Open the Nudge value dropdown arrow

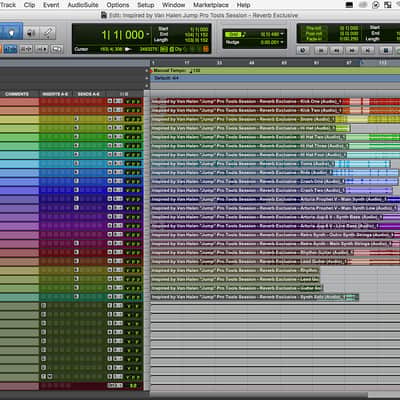[x=282, y=42]
